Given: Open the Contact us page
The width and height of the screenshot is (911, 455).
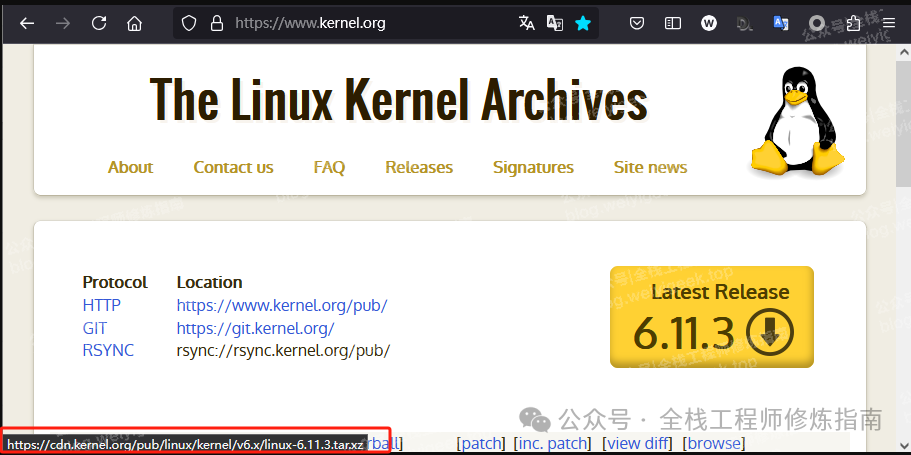Looking at the screenshot, I should 233,167.
